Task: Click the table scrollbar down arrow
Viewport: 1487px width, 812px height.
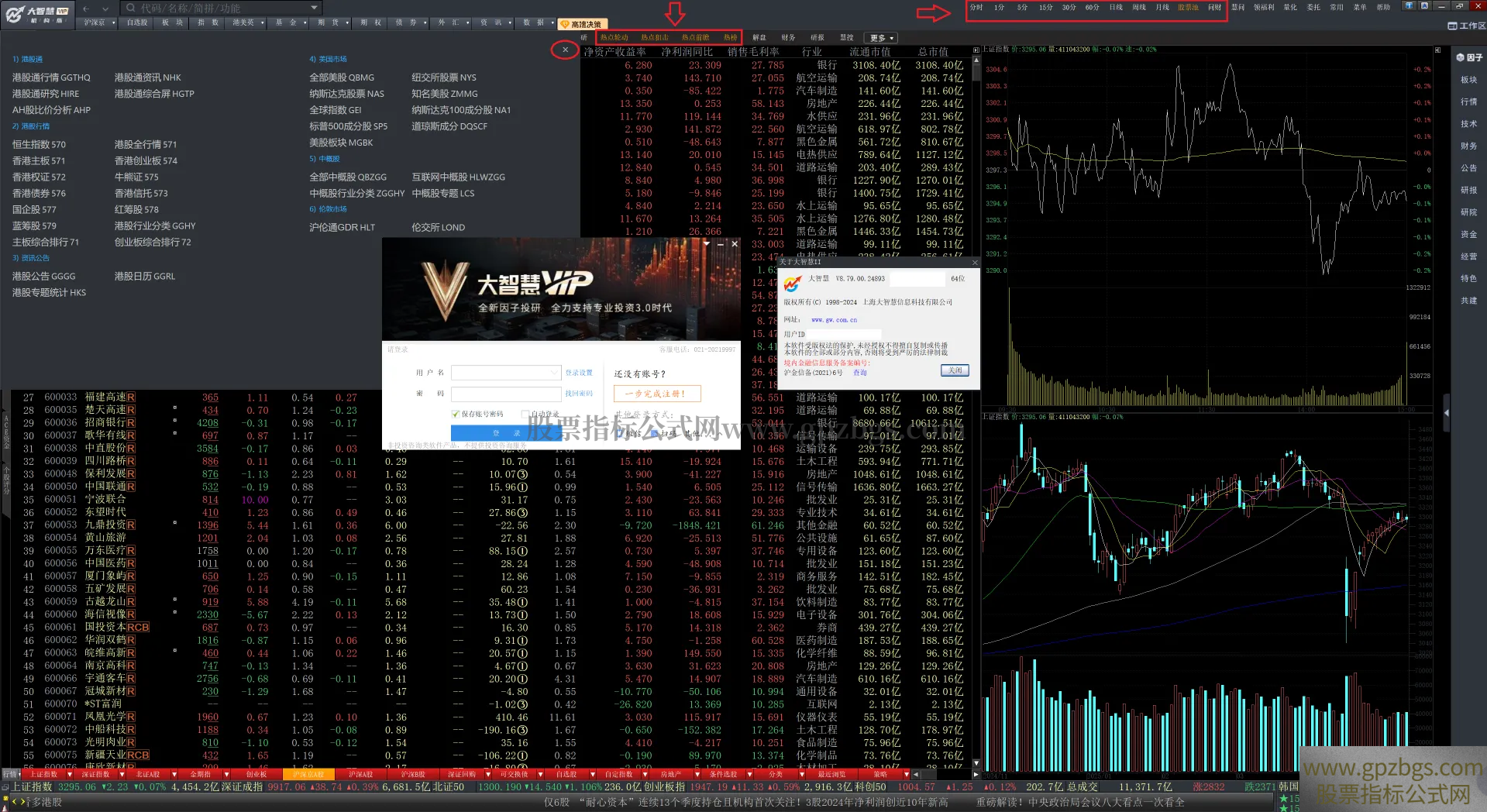Action: (x=976, y=763)
